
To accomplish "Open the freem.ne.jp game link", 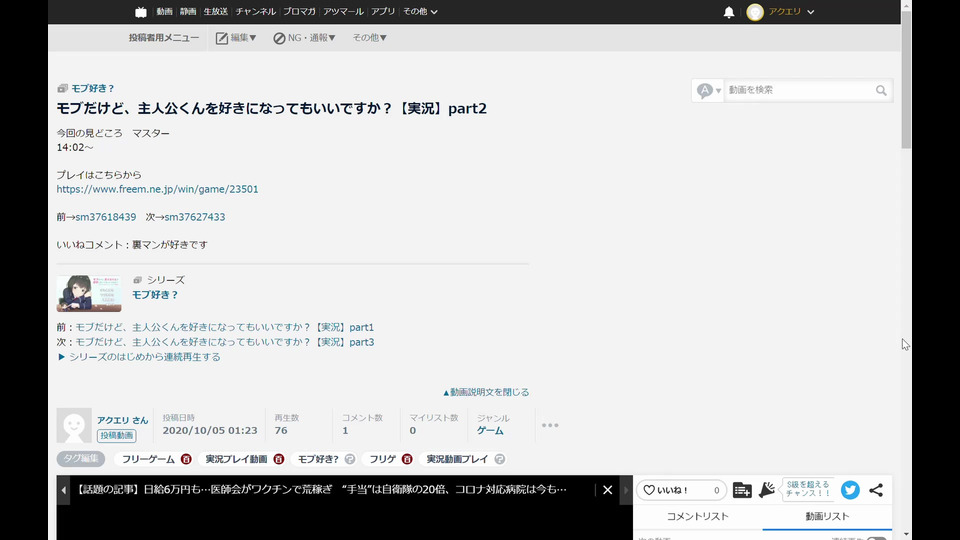I will pos(157,189).
